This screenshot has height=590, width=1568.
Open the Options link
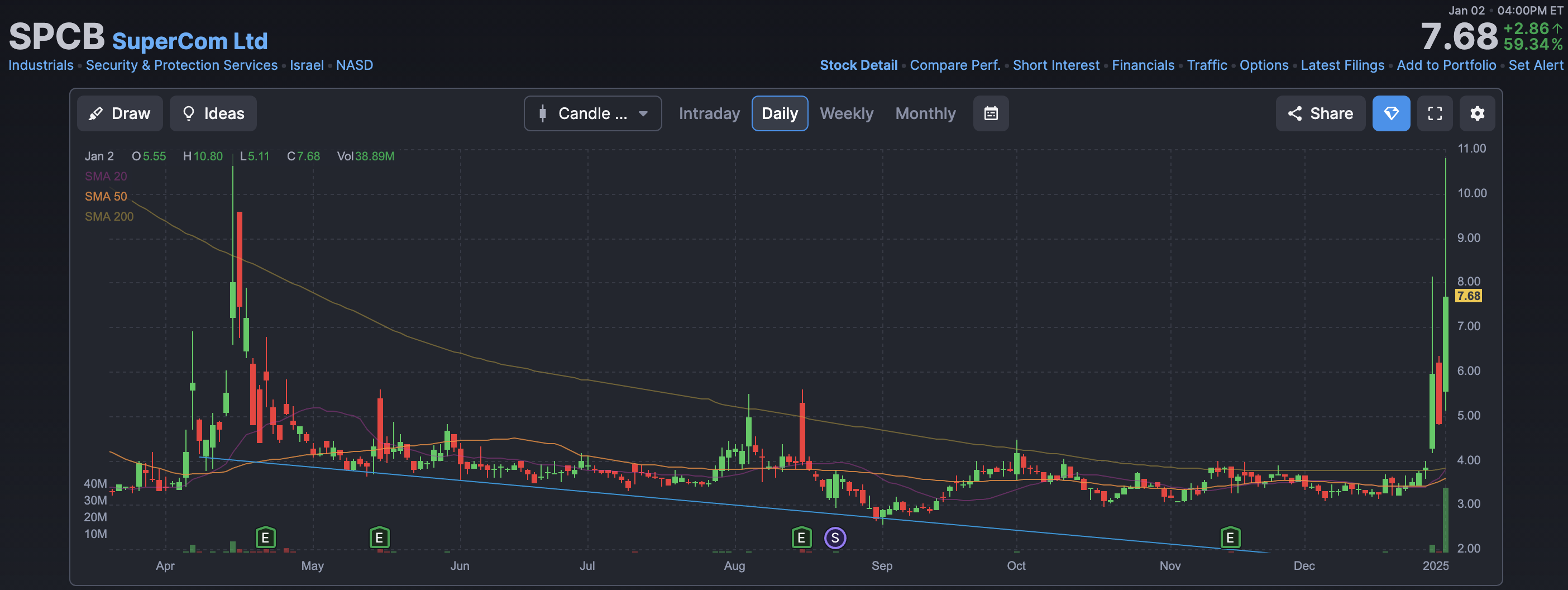point(1264,65)
